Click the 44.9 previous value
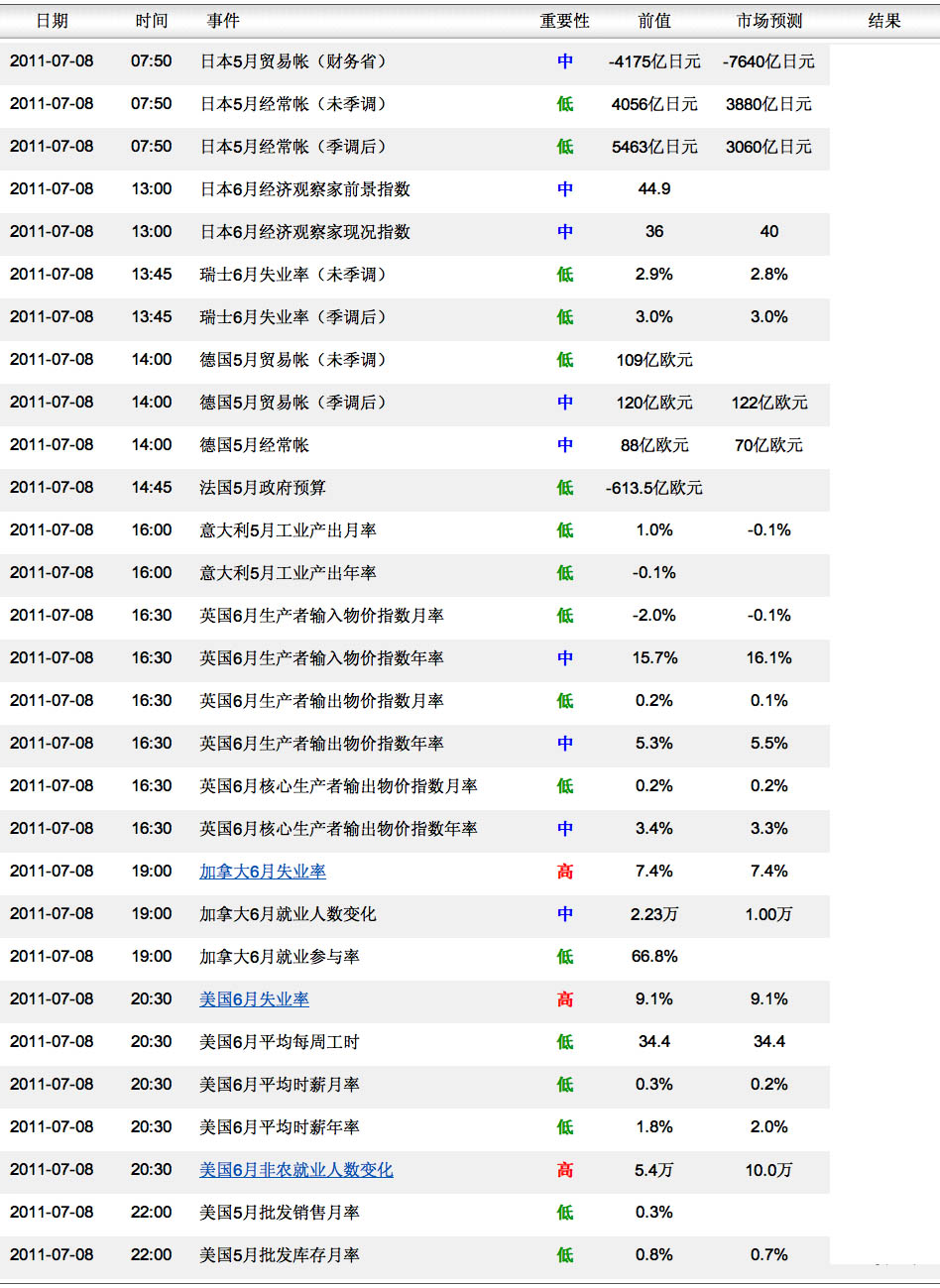Screen dimensions: 940x1288 click(x=654, y=189)
